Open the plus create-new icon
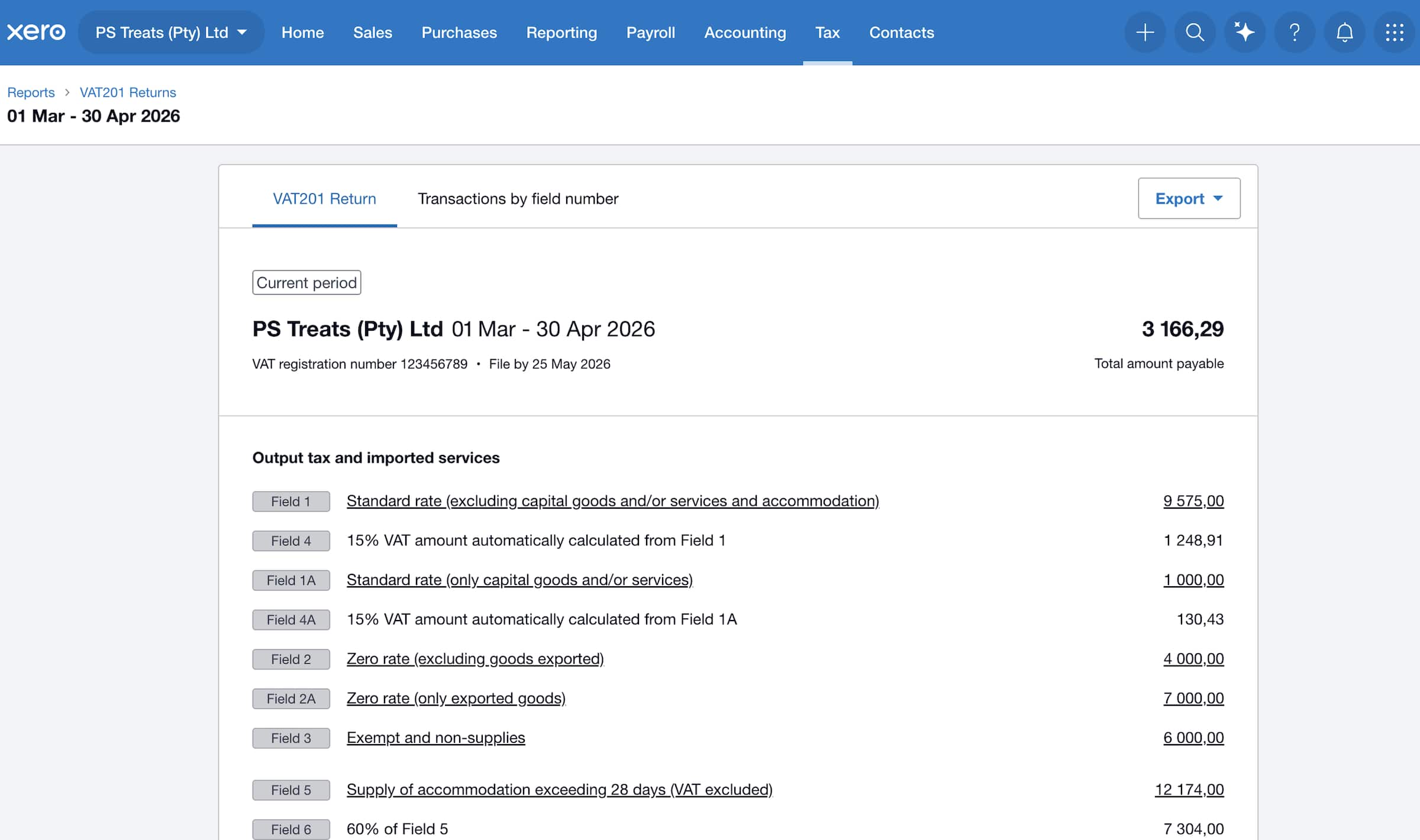The image size is (1420, 840). (x=1145, y=32)
